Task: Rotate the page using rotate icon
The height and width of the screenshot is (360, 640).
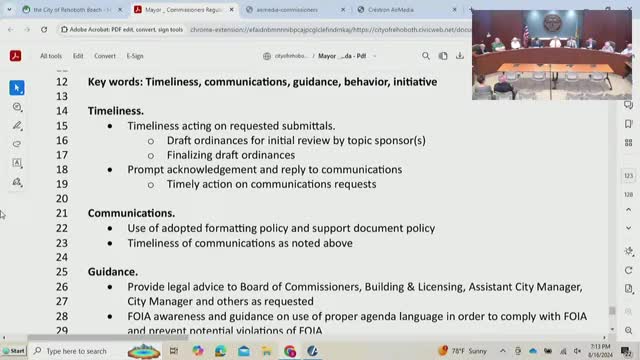Action: (629, 270)
